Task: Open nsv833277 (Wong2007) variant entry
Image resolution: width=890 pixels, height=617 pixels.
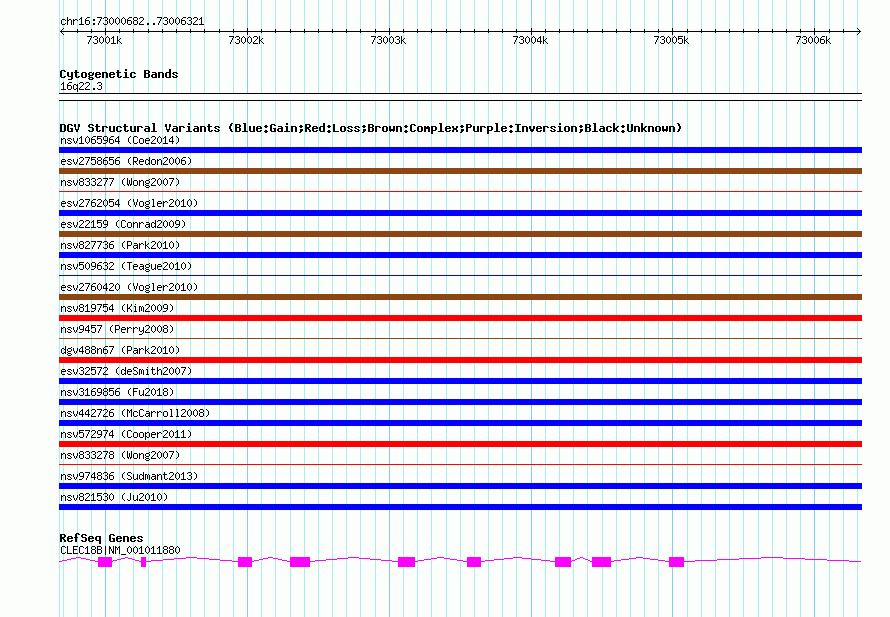Action: click(120, 182)
